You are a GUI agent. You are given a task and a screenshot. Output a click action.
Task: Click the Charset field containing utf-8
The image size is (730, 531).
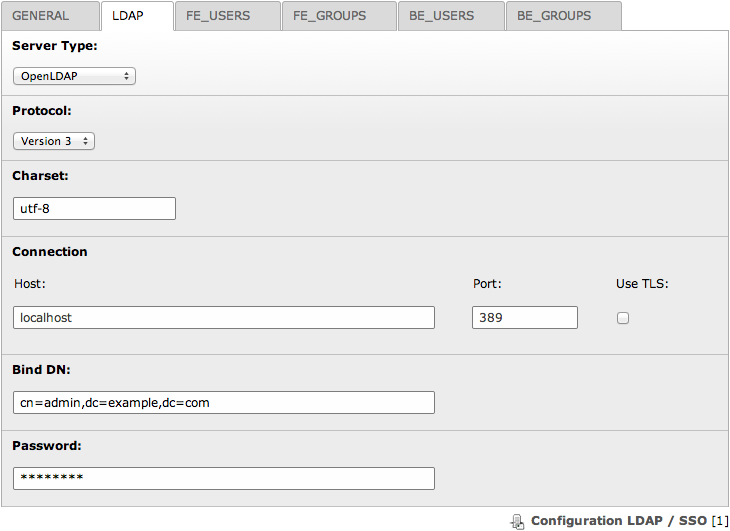pyautogui.click(x=94, y=208)
